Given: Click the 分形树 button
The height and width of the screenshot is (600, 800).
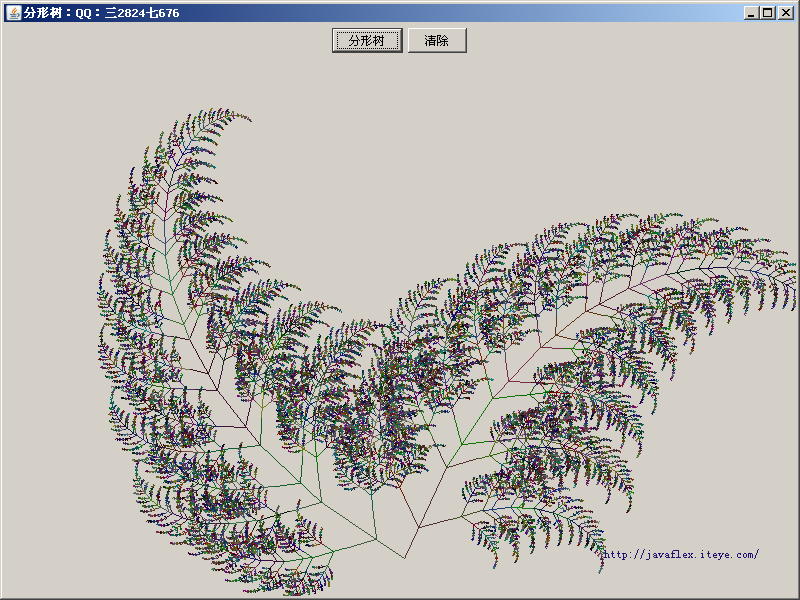Looking at the screenshot, I should click(367, 40).
